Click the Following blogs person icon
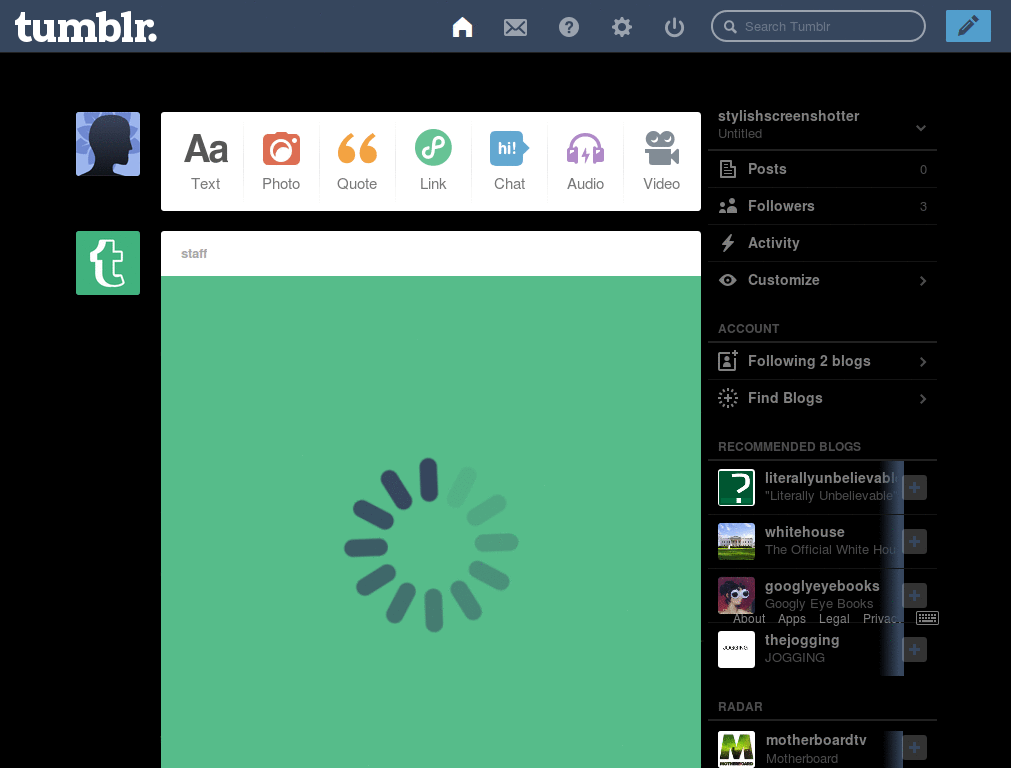The height and width of the screenshot is (768, 1024). tap(728, 360)
